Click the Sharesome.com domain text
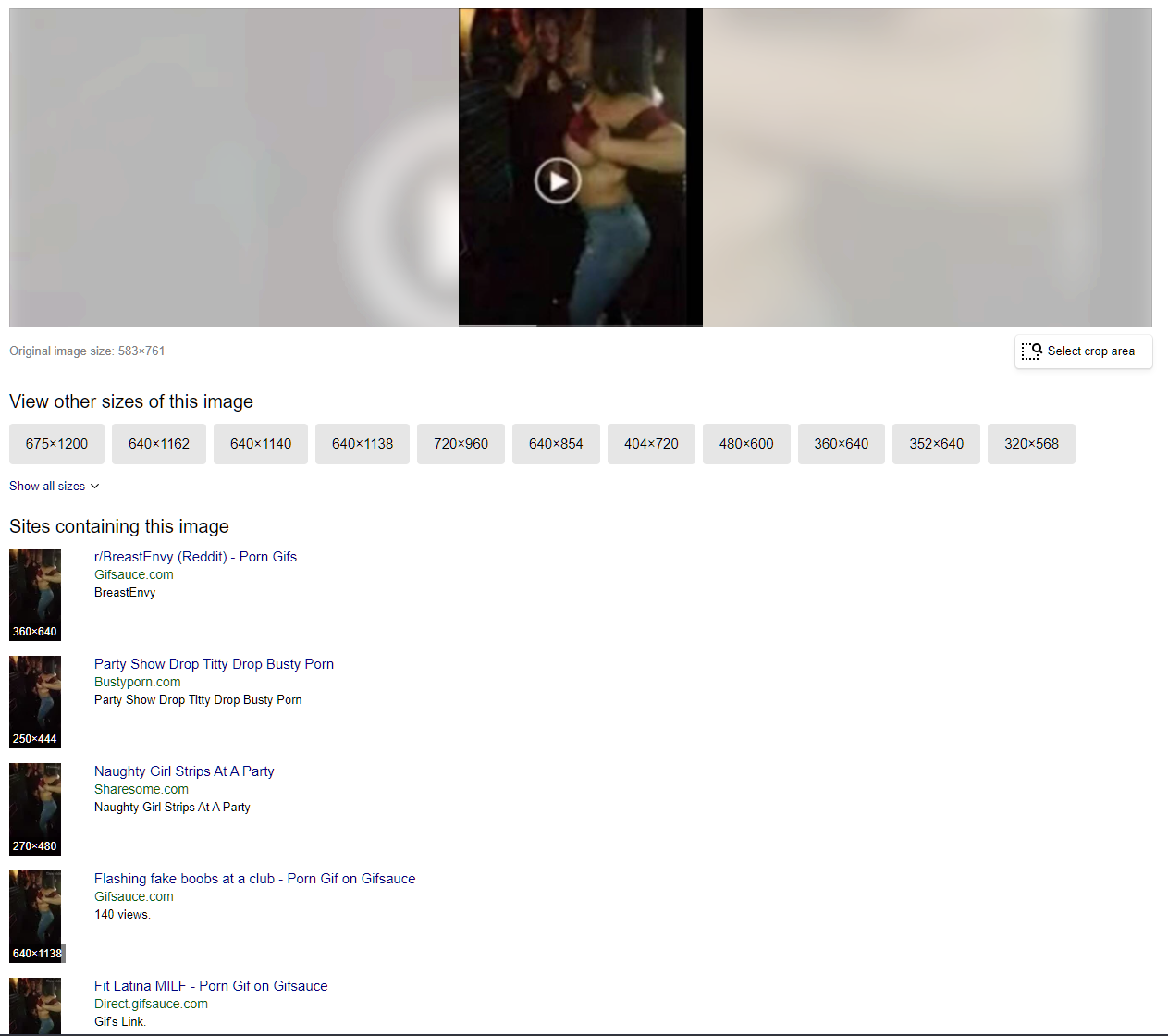Screen dimensions: 1168x1036 point(141,789)
